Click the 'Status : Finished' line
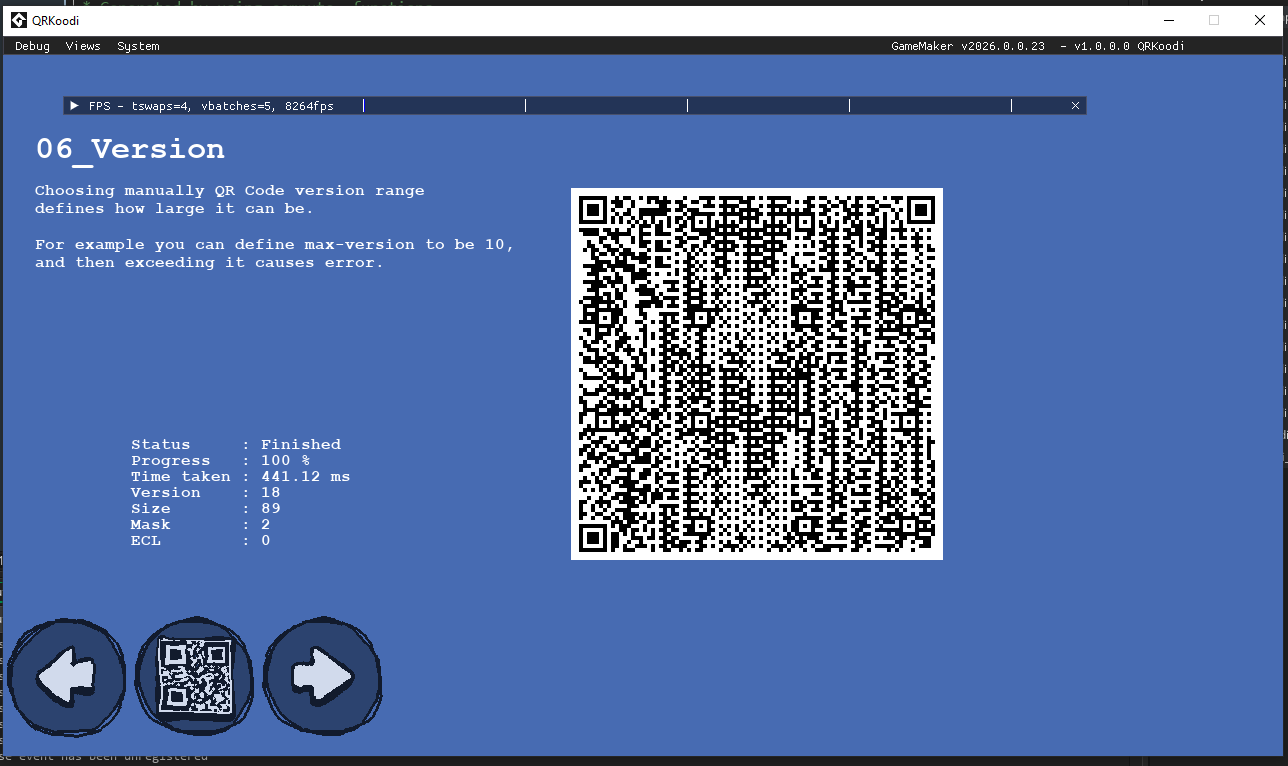1288x766 pixels. pyautogui.click(x=236, y=444)
